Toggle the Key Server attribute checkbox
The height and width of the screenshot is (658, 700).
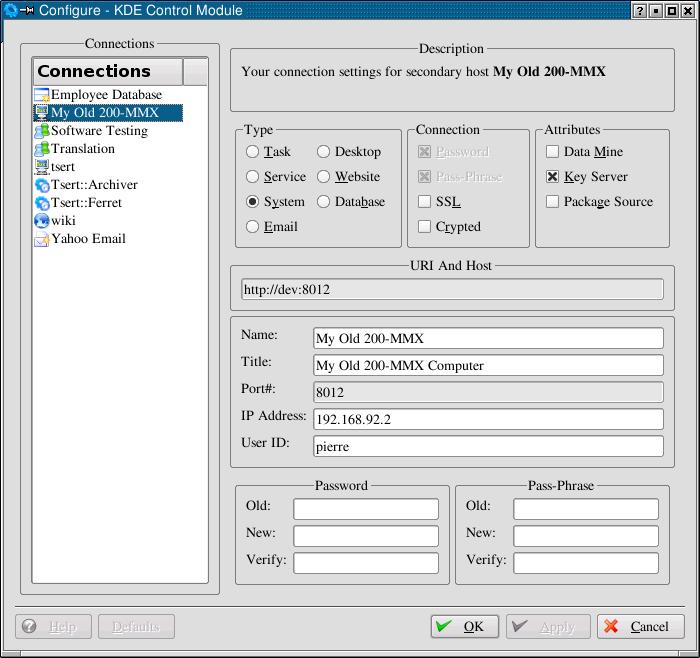553,177
